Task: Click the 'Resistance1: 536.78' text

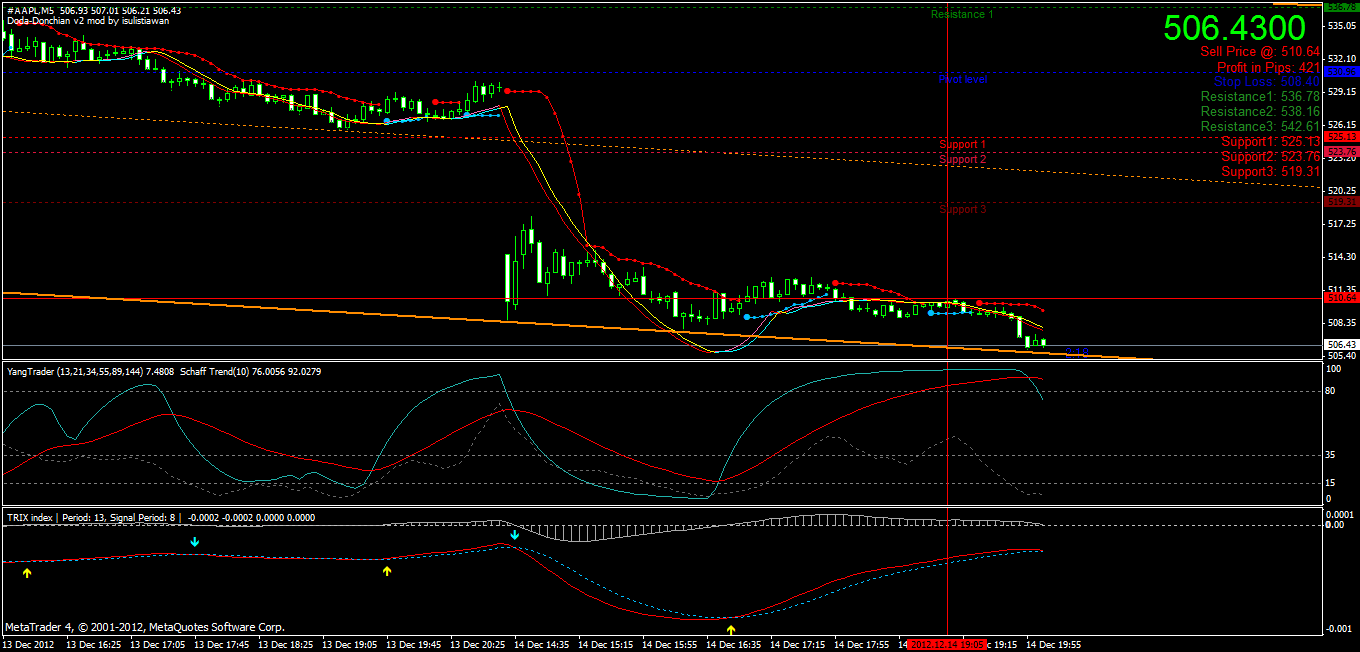Action: (1260, 96)
